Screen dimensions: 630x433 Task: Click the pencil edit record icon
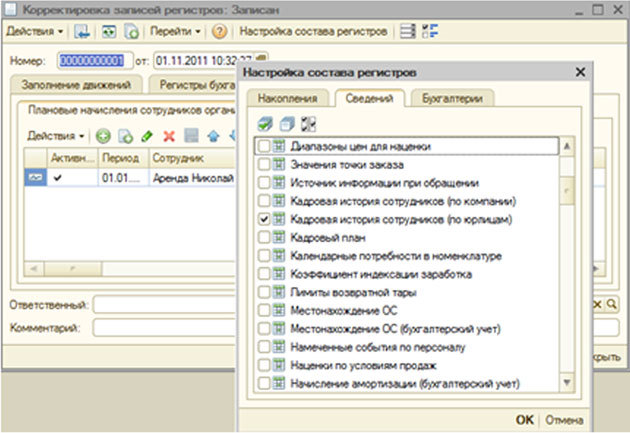(x=146, y=135)
